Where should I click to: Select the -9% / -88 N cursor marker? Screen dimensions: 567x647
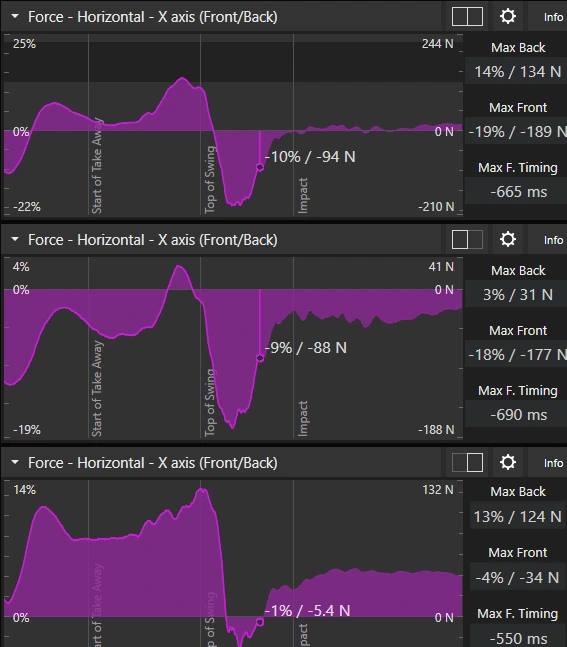click(260, 358)
